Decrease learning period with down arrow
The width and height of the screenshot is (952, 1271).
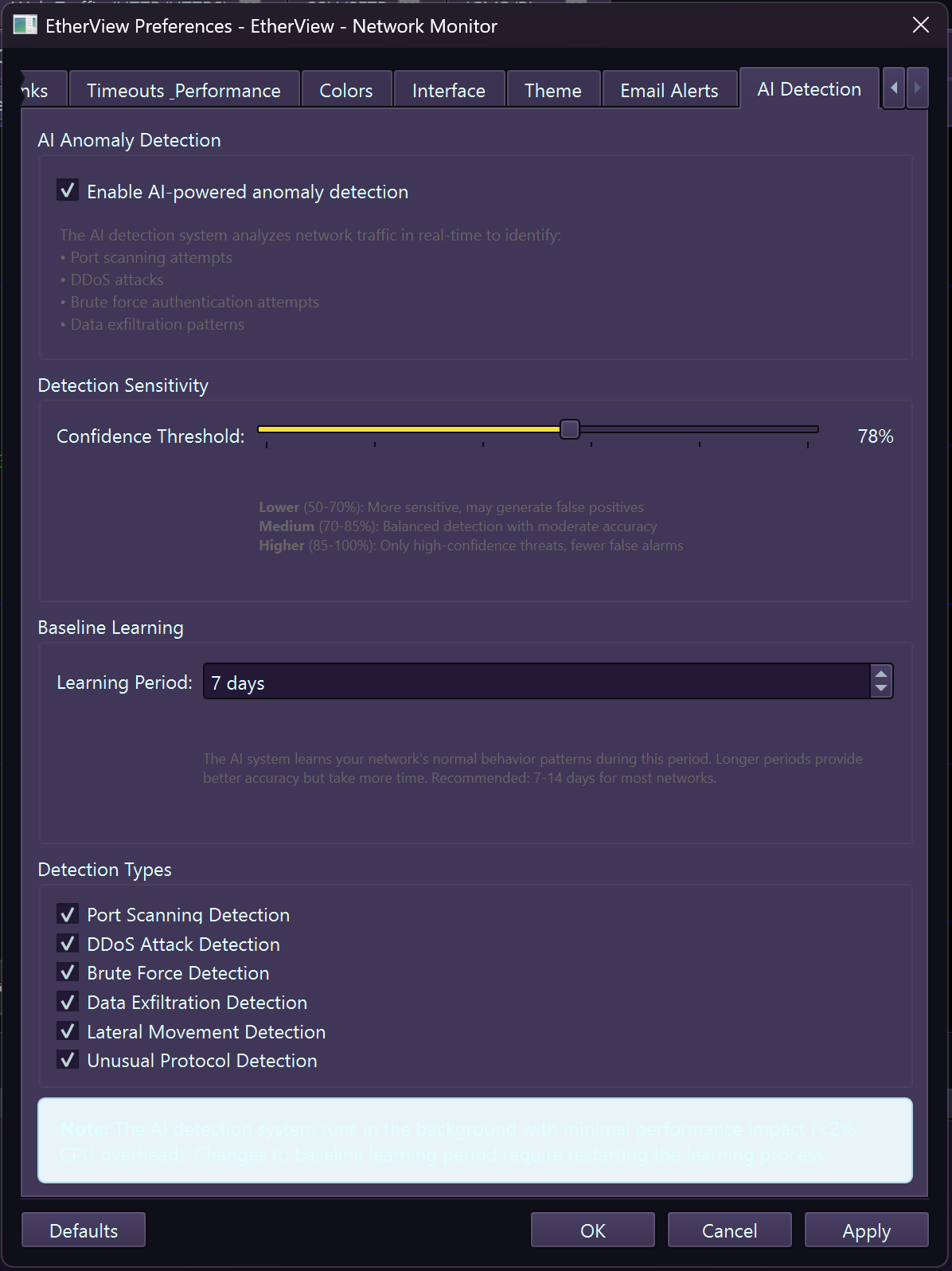coord(880,689)
